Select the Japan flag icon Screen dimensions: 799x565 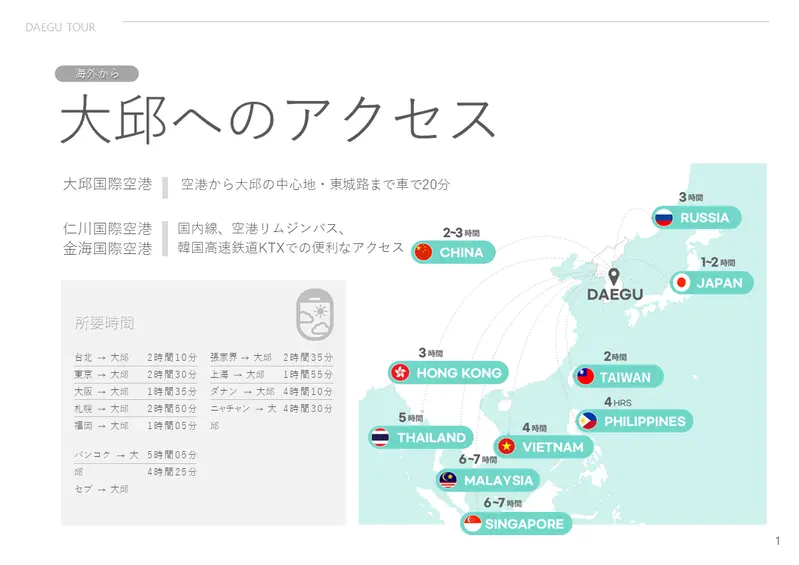(x=682, y=283)
